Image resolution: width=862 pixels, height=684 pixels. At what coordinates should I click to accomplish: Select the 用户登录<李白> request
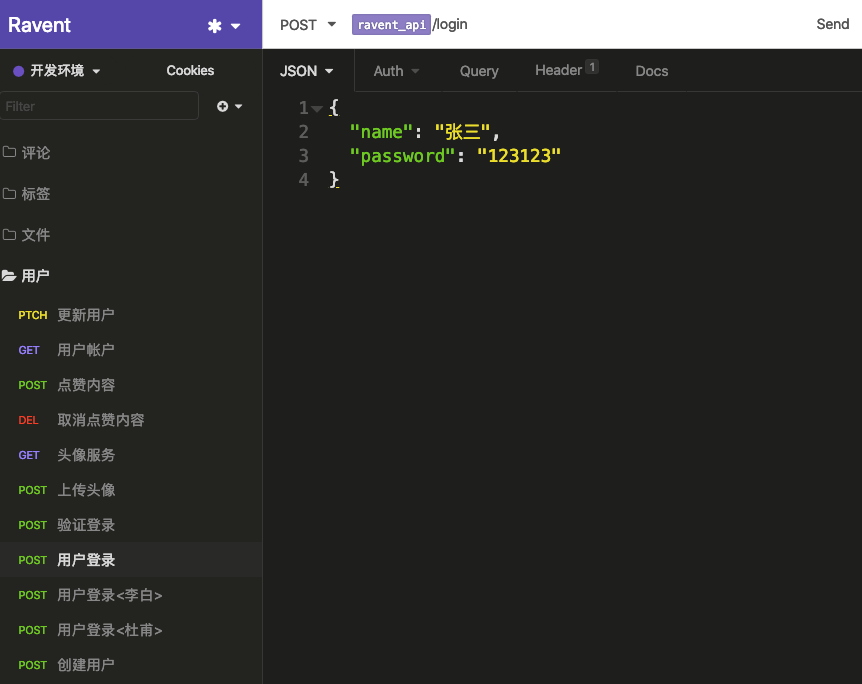click(x=131, y=595)
